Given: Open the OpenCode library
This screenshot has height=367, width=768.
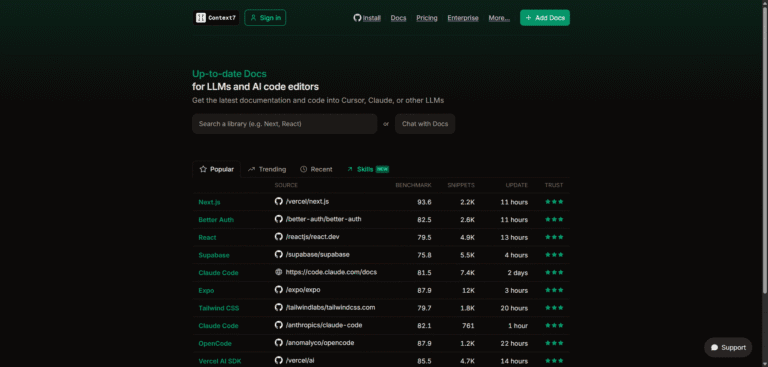Looking at the screenshot, I should (215, 343).
